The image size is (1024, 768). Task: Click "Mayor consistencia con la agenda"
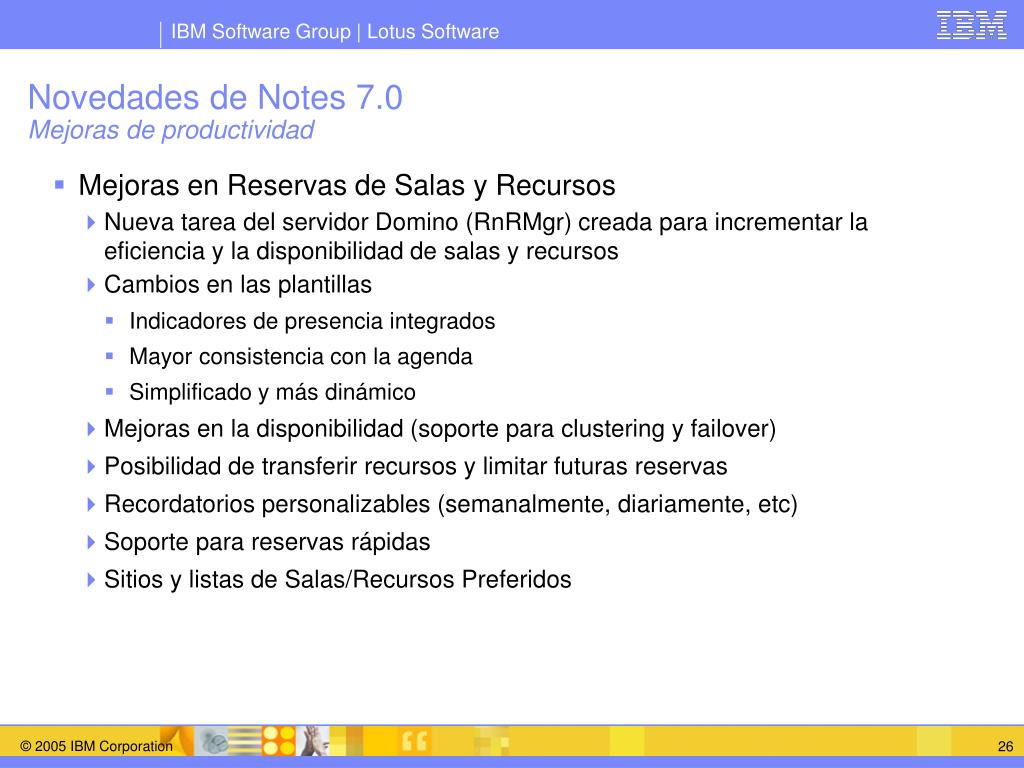300,357
